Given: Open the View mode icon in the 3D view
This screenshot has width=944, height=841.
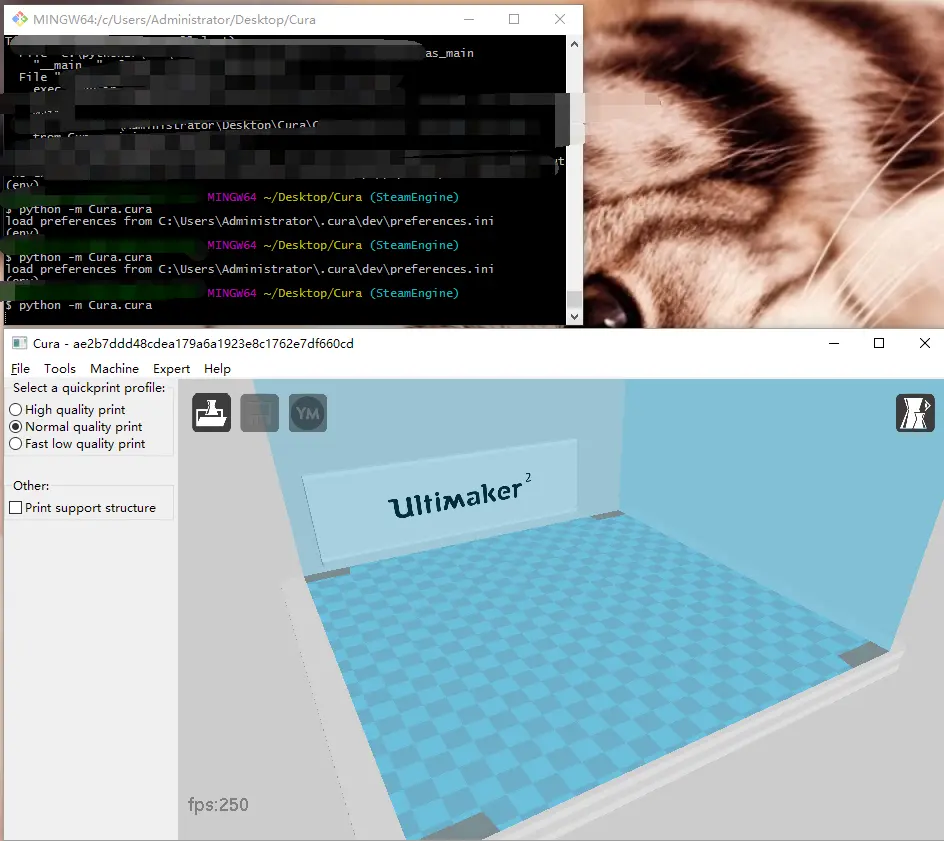Looking at the screenshot, I should [x=915, y=413].
